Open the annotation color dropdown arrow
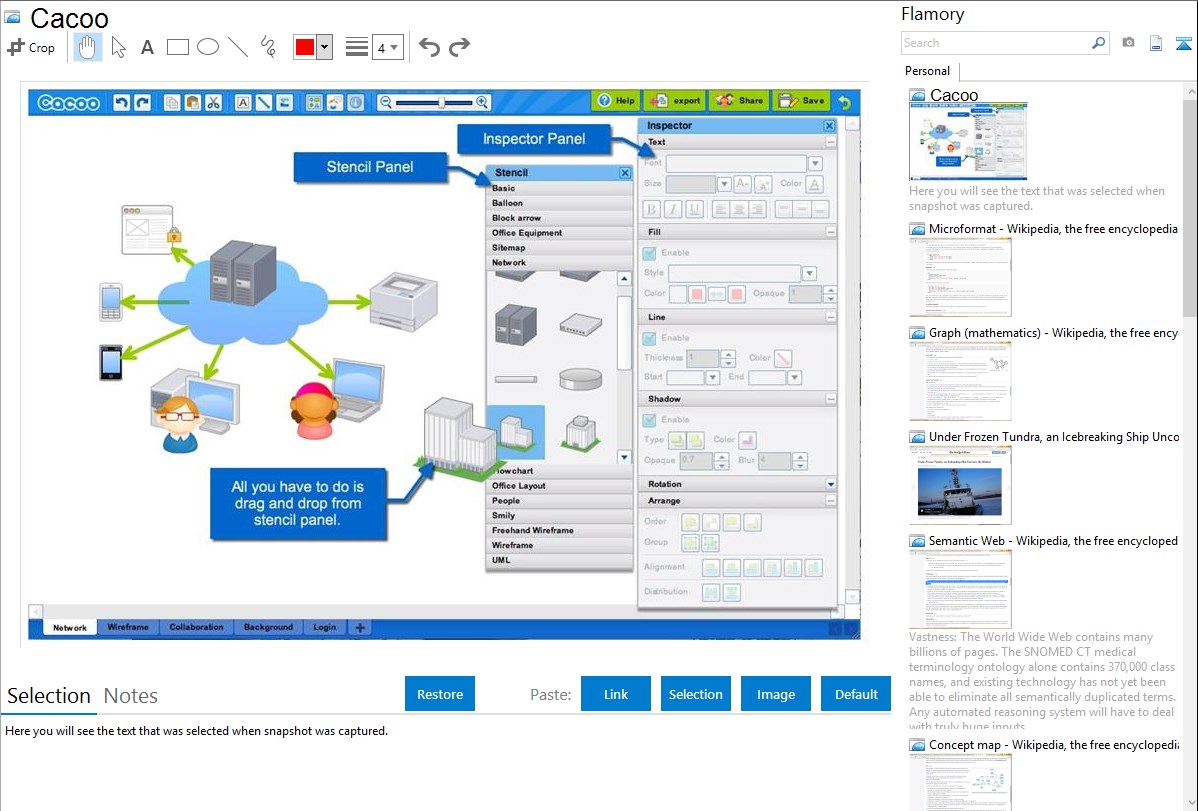This screenshot has height=811, width=1198. coord(325,47)
